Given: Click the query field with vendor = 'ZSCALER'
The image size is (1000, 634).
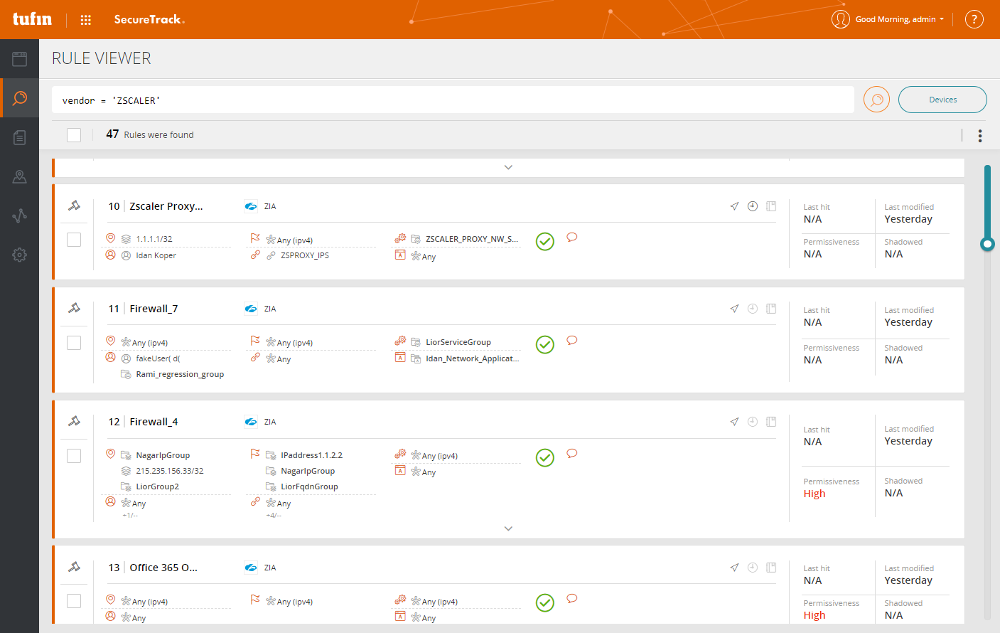Looking at the screenshot, I should 453,100.
